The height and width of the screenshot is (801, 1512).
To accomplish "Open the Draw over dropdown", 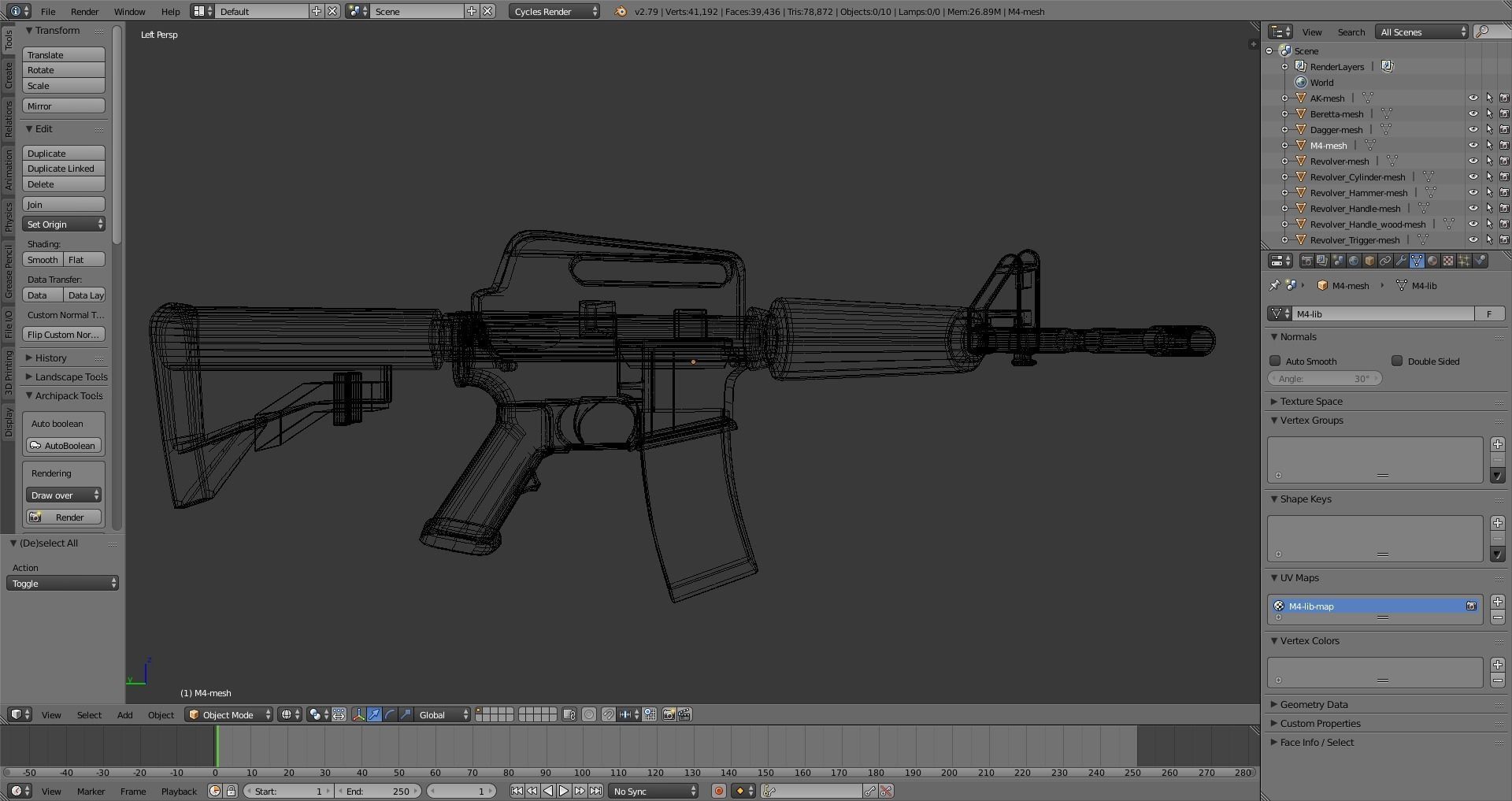I will click(64, 495).
